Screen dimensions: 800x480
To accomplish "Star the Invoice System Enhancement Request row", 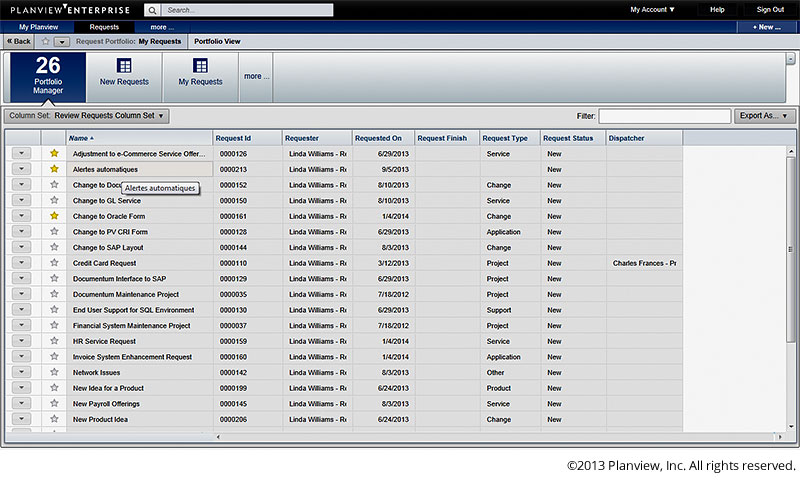I will click(54, 357).
